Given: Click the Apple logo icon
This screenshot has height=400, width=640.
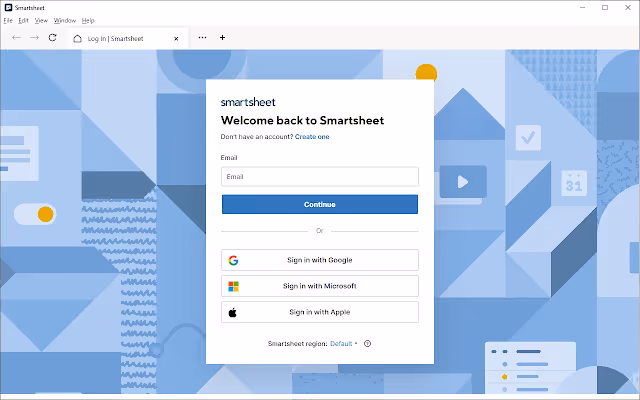Looking at the screenshot, I should 233,312.
